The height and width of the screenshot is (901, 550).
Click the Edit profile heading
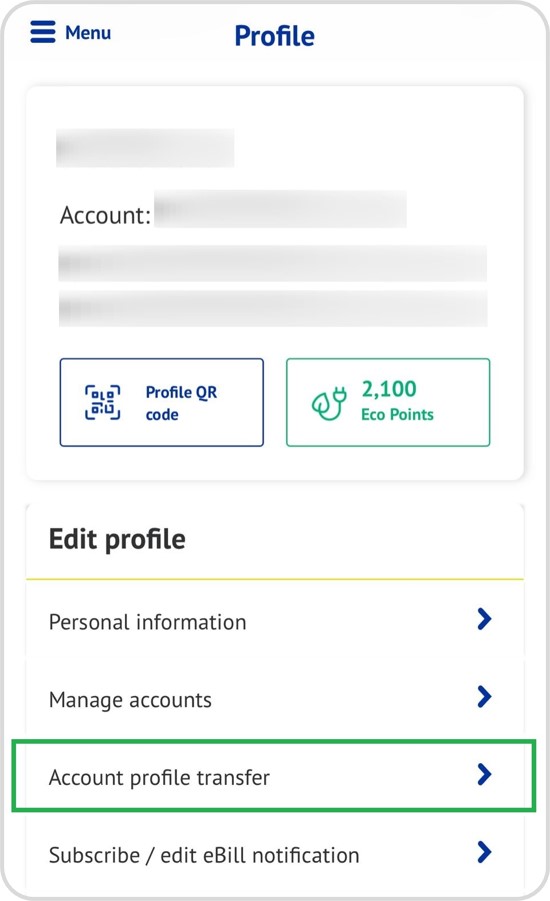(117, 540)
